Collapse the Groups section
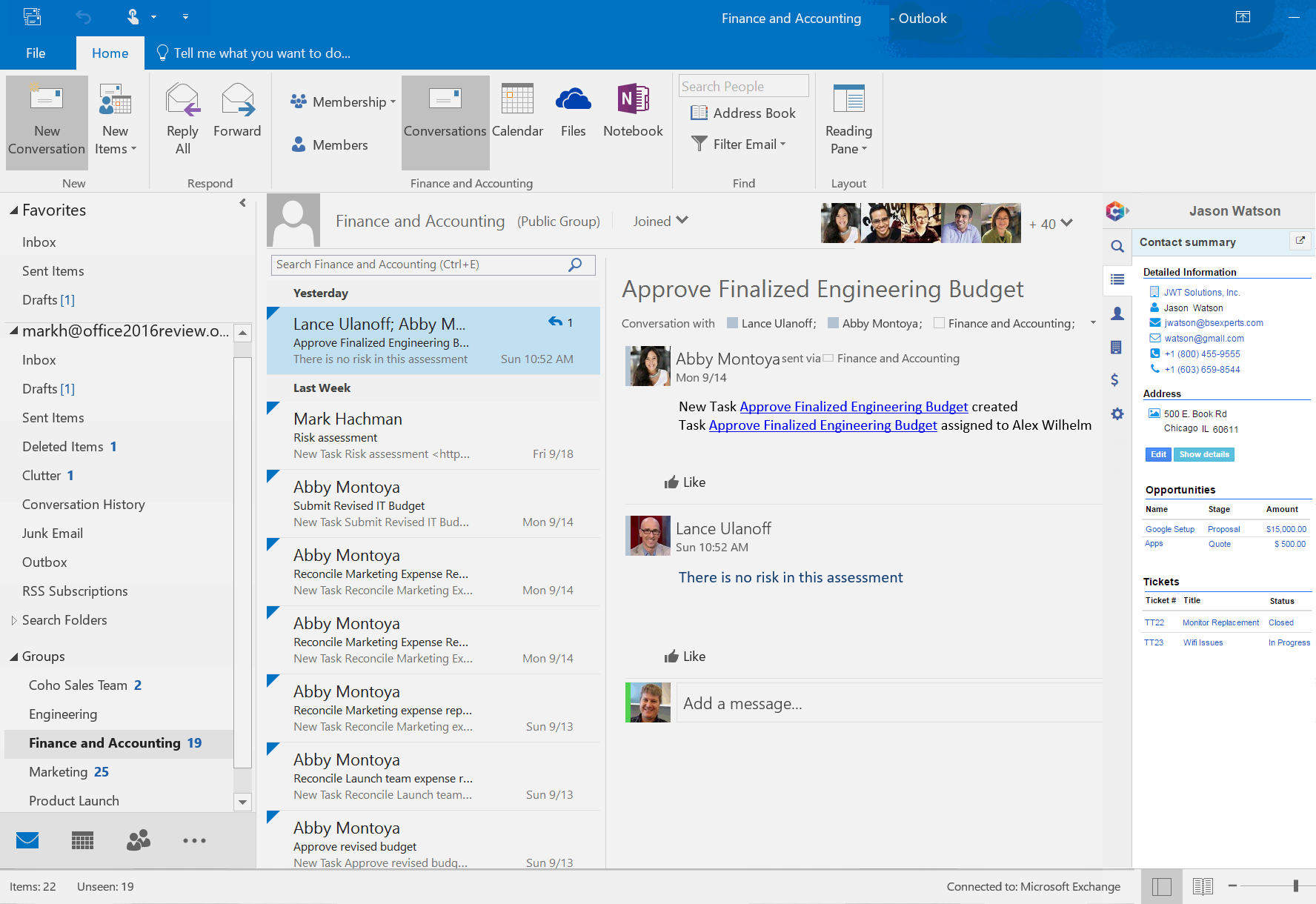The width and height of the screenshot is (1316, 904). point(13,657)
